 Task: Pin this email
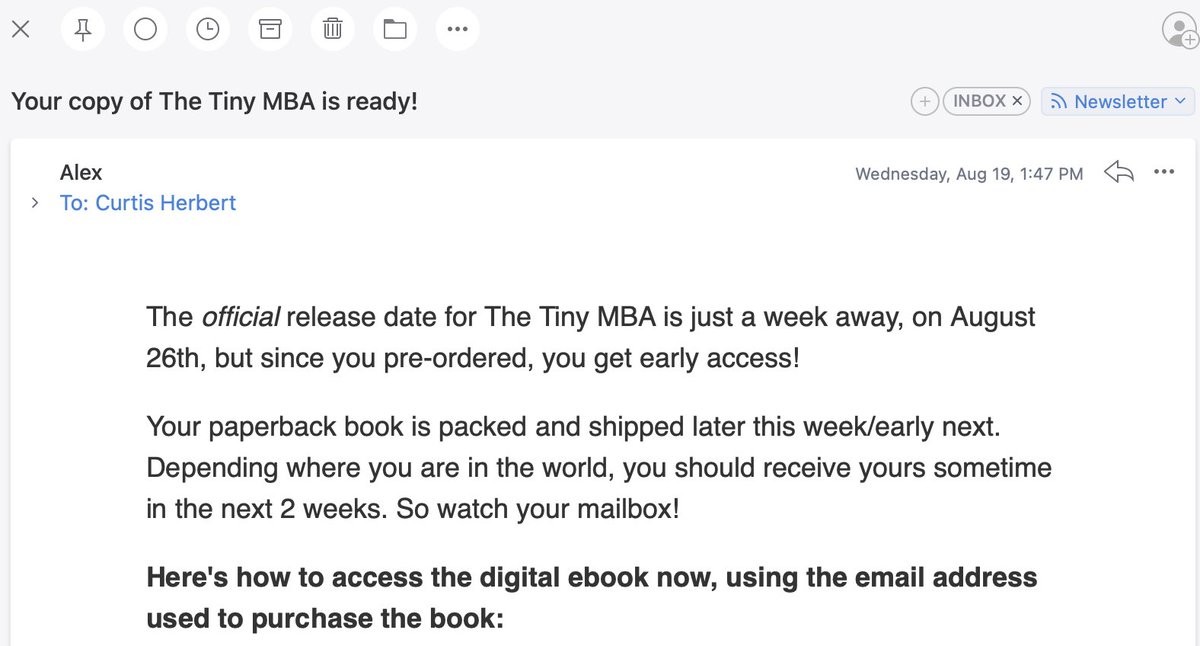[83, 29]
